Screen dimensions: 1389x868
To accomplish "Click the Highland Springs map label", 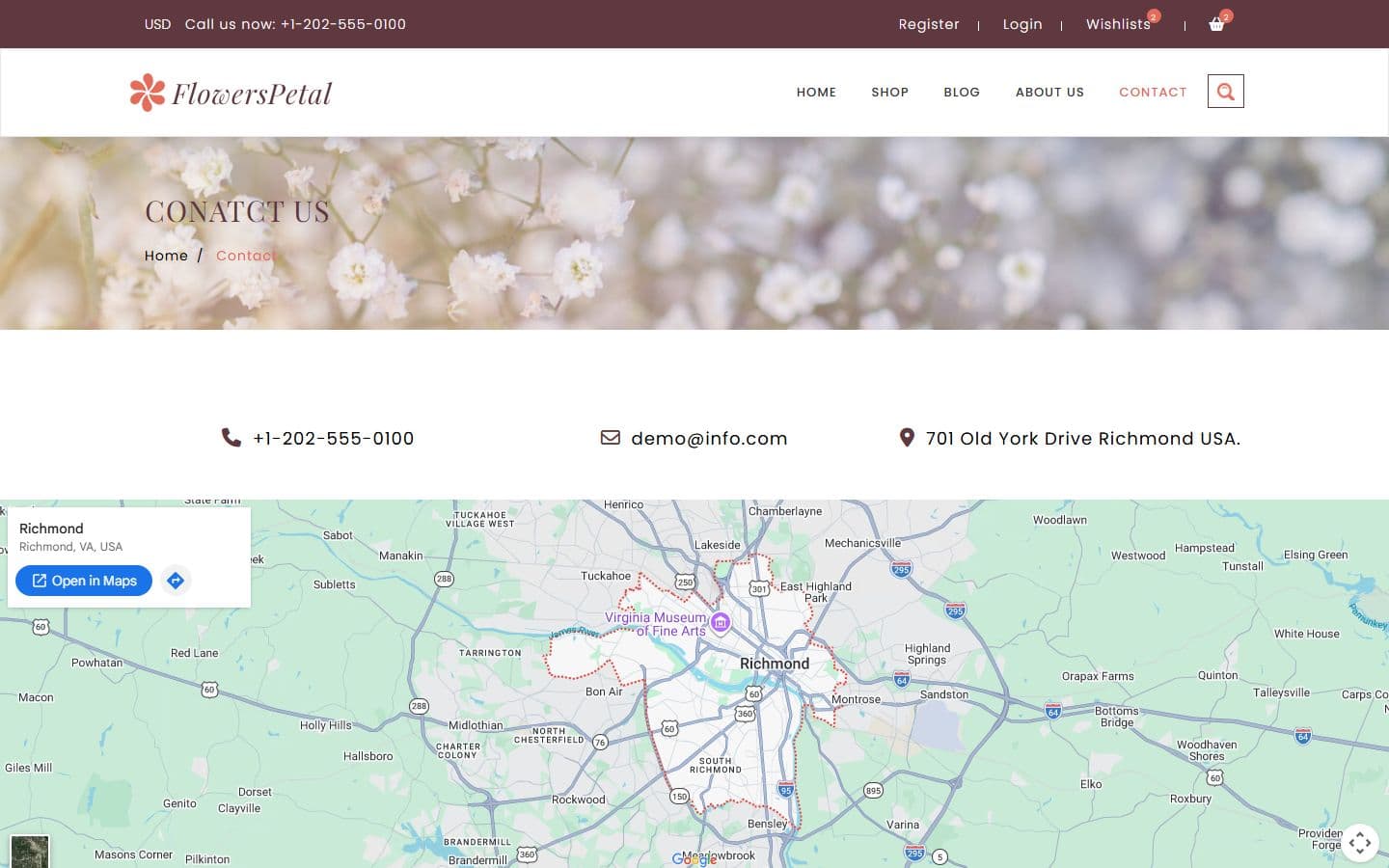I will (927, 654).
